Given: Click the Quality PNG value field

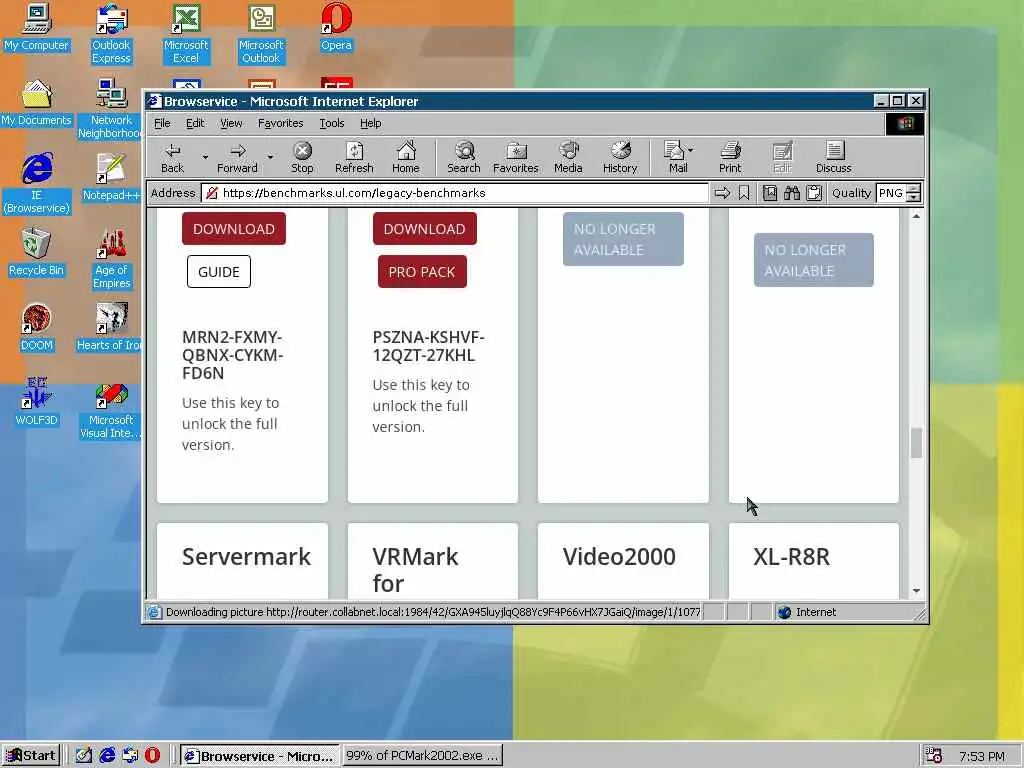Looking at the screenshot, I should [891, 193].
